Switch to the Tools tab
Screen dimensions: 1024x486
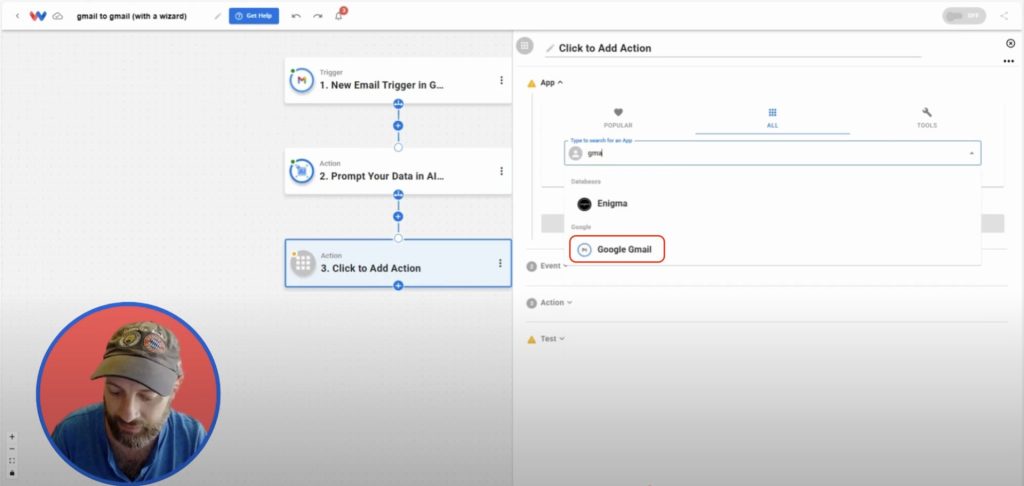click(x=927, y=118)
